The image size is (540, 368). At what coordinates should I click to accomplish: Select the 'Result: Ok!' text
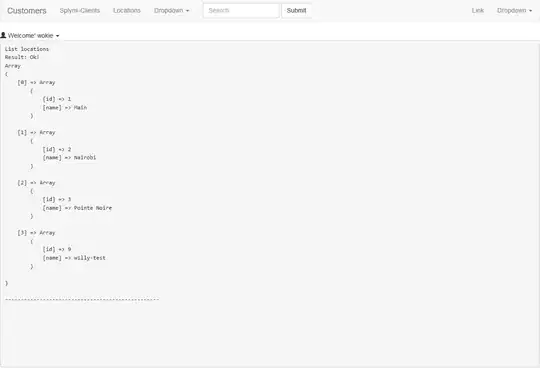pos(22,57)
